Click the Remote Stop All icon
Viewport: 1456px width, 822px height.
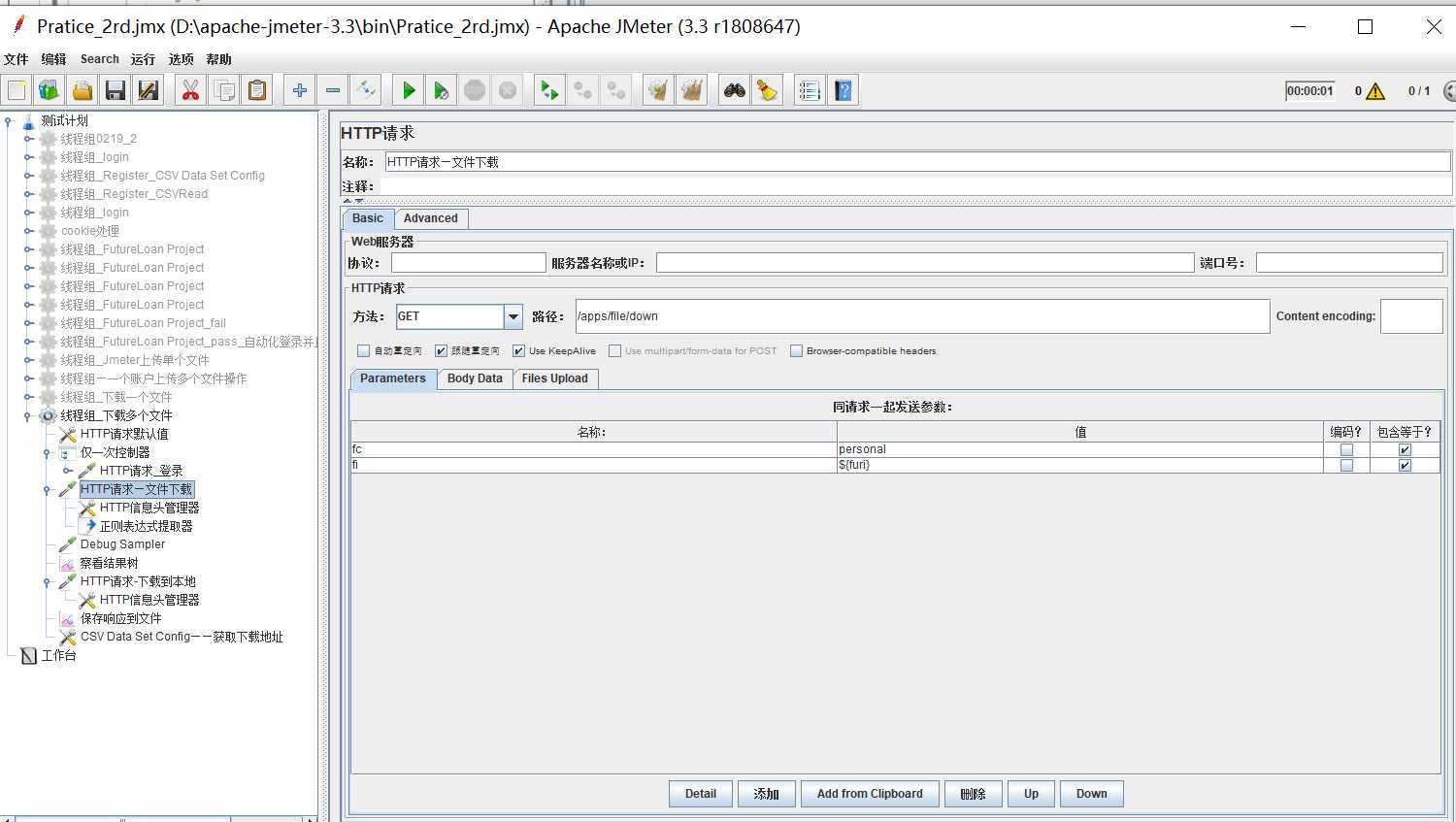click(x=583, y=90)
